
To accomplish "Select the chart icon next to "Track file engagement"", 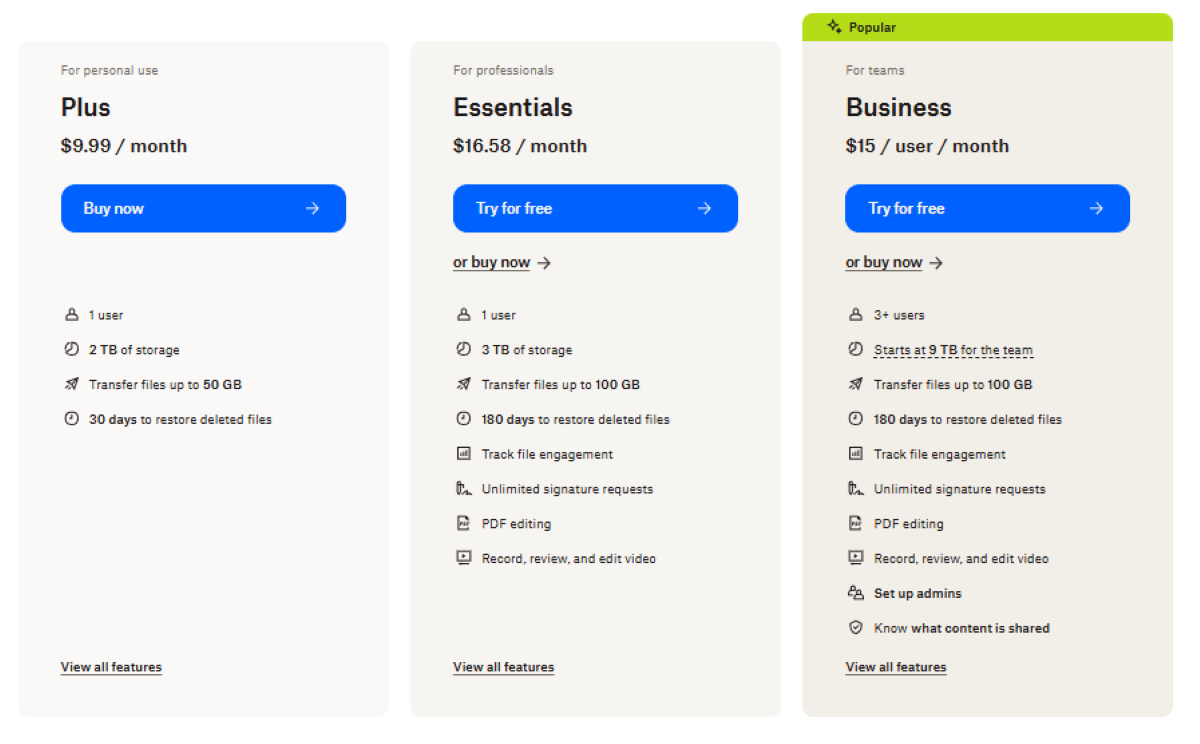I will point(463,454).
